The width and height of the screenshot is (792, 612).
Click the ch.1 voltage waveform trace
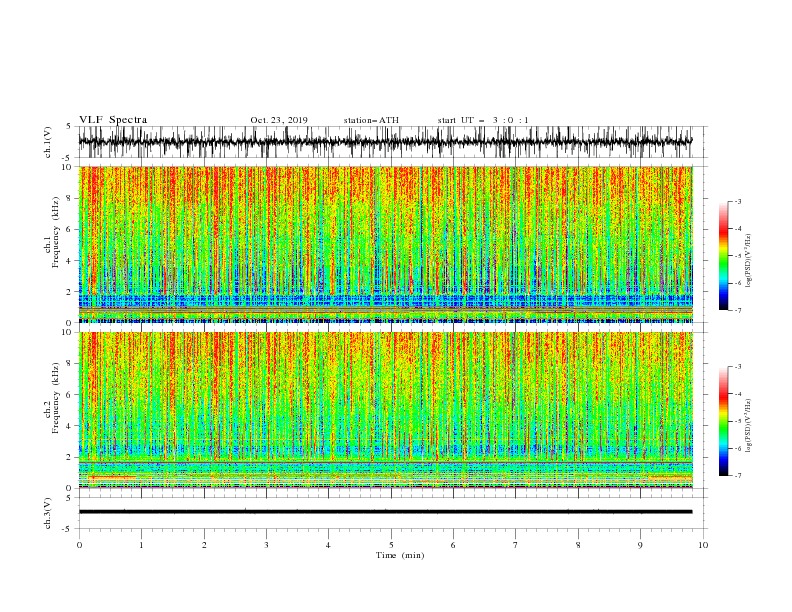(x=385, y=141)
